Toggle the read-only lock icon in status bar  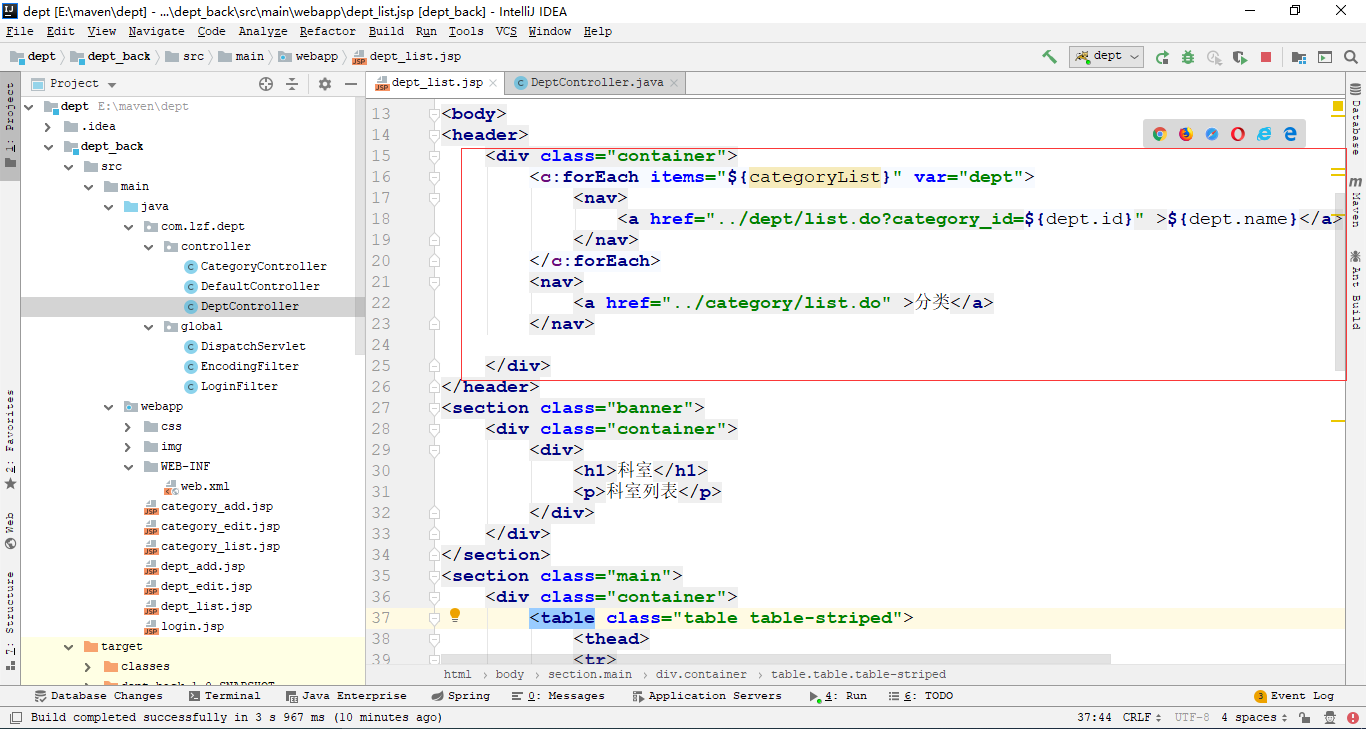1304,717
